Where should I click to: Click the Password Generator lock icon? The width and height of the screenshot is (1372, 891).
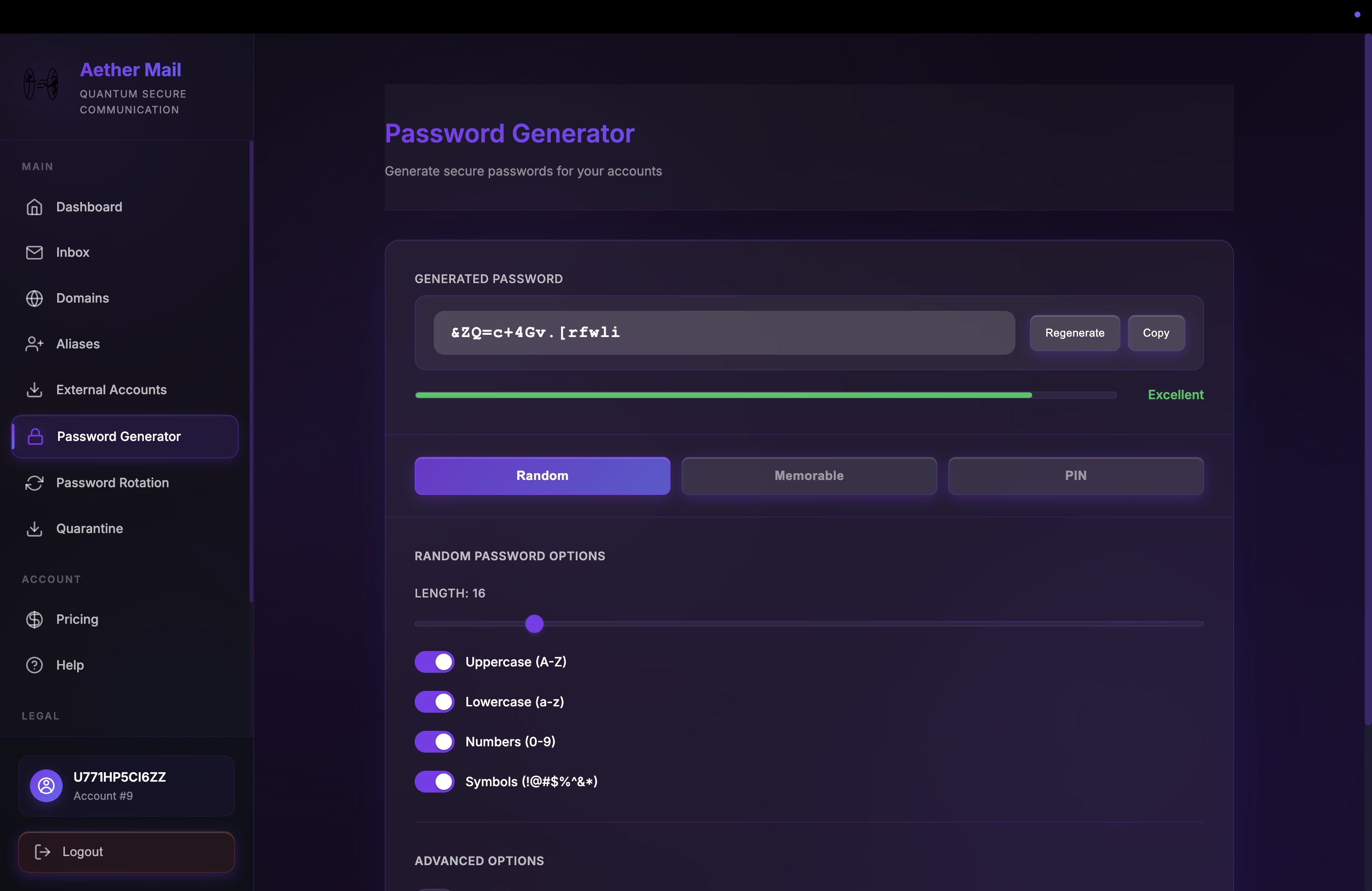click(x=35, y=436)
